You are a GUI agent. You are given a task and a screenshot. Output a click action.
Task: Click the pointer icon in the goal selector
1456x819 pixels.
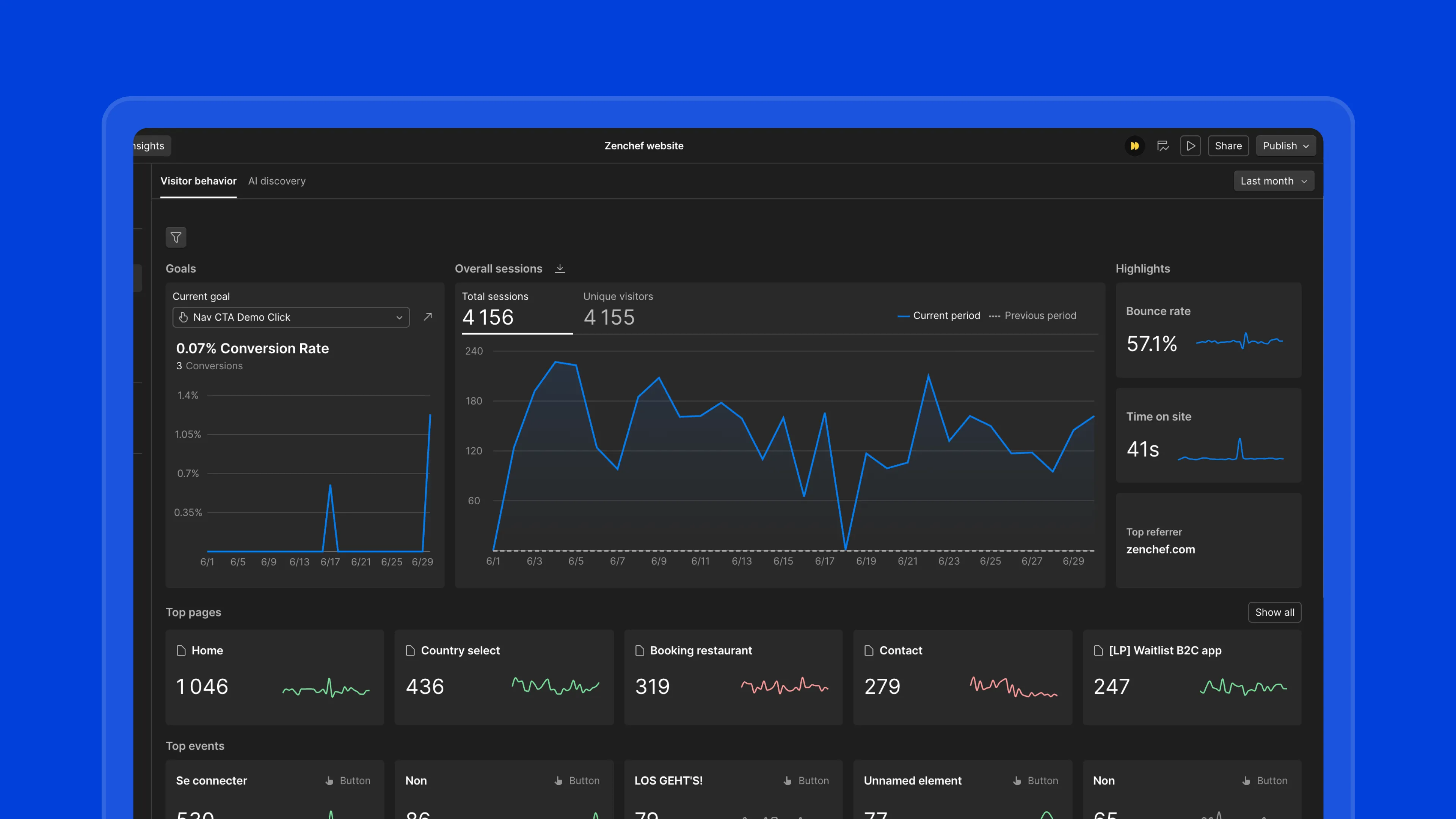pyautogui.click(x=184, y=317)
